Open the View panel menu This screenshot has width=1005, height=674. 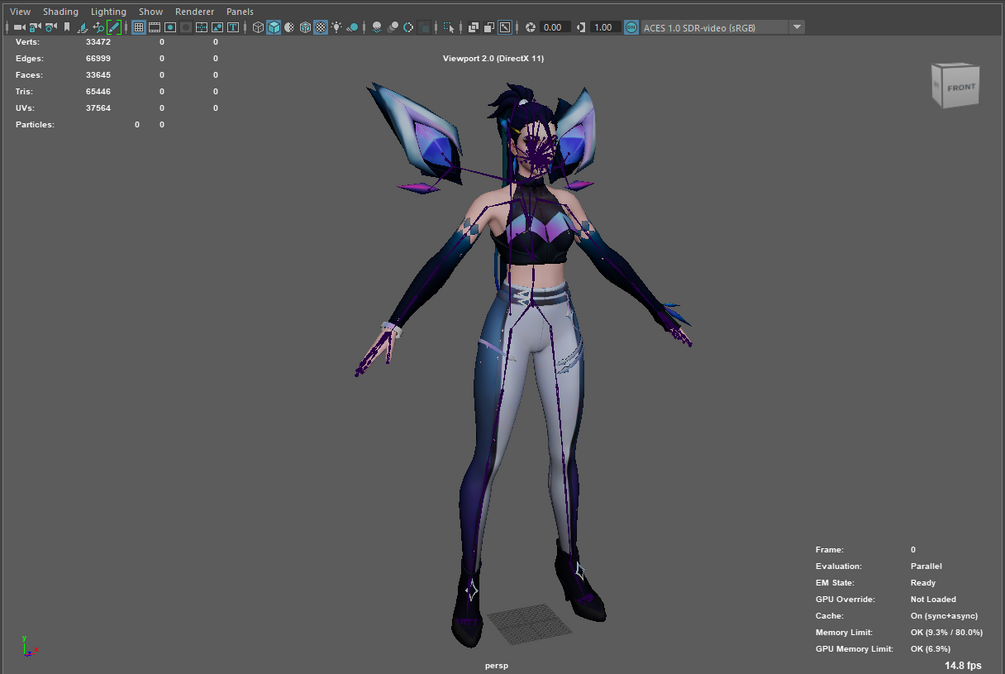[20, 12]
